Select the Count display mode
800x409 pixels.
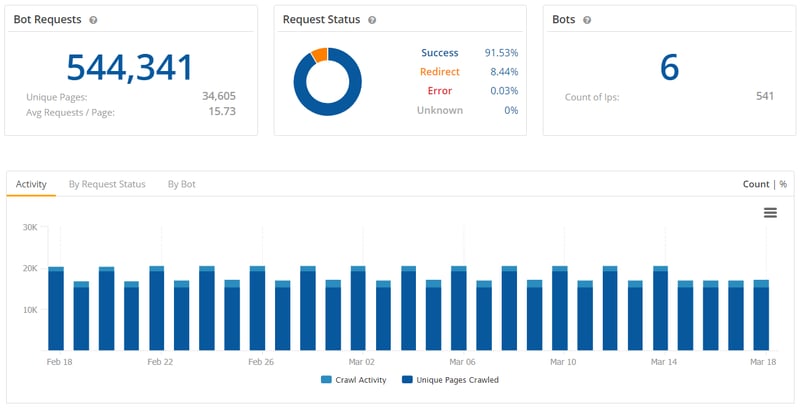pos(756,184)
